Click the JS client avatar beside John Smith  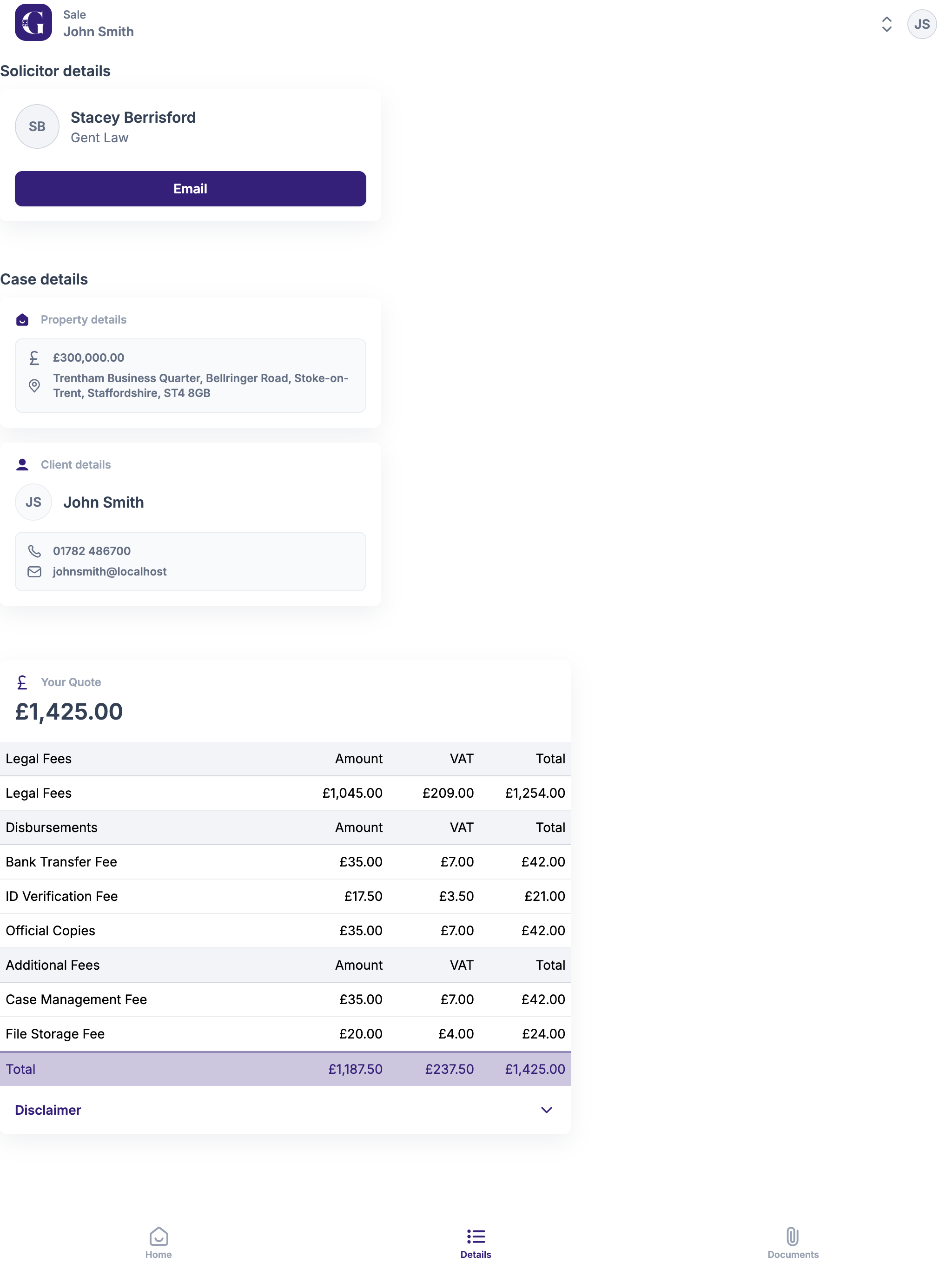(x=33, y=503)
